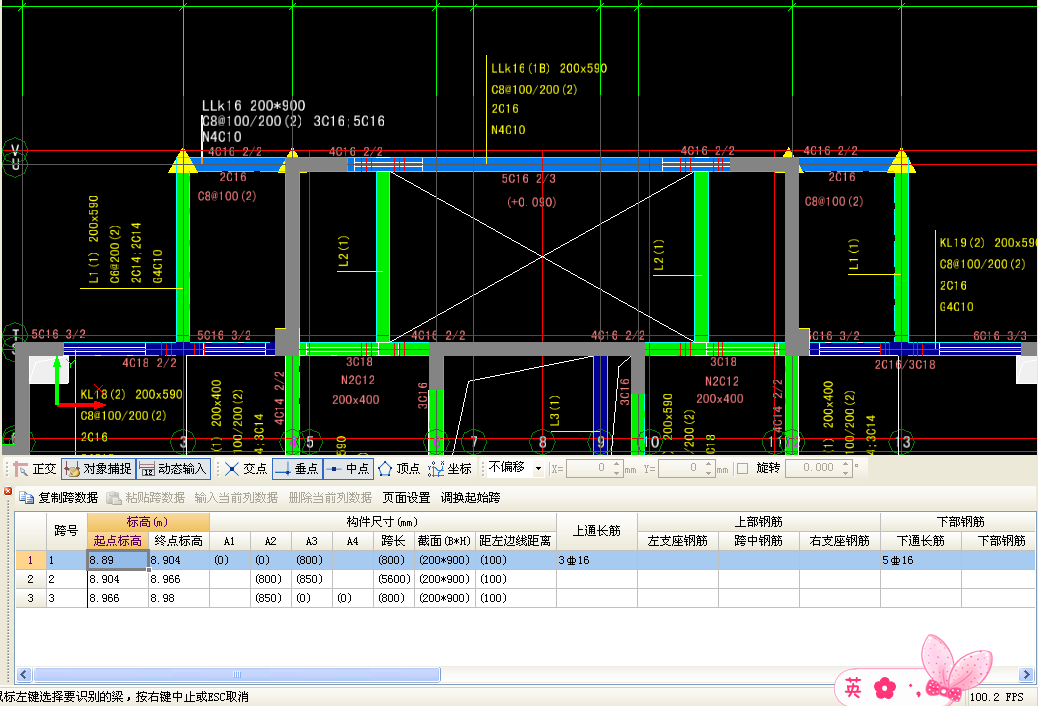The image size is (1038, 706).
Task: Toggle 垂点 perpendicular snap
Action: [x=297, y=469]
